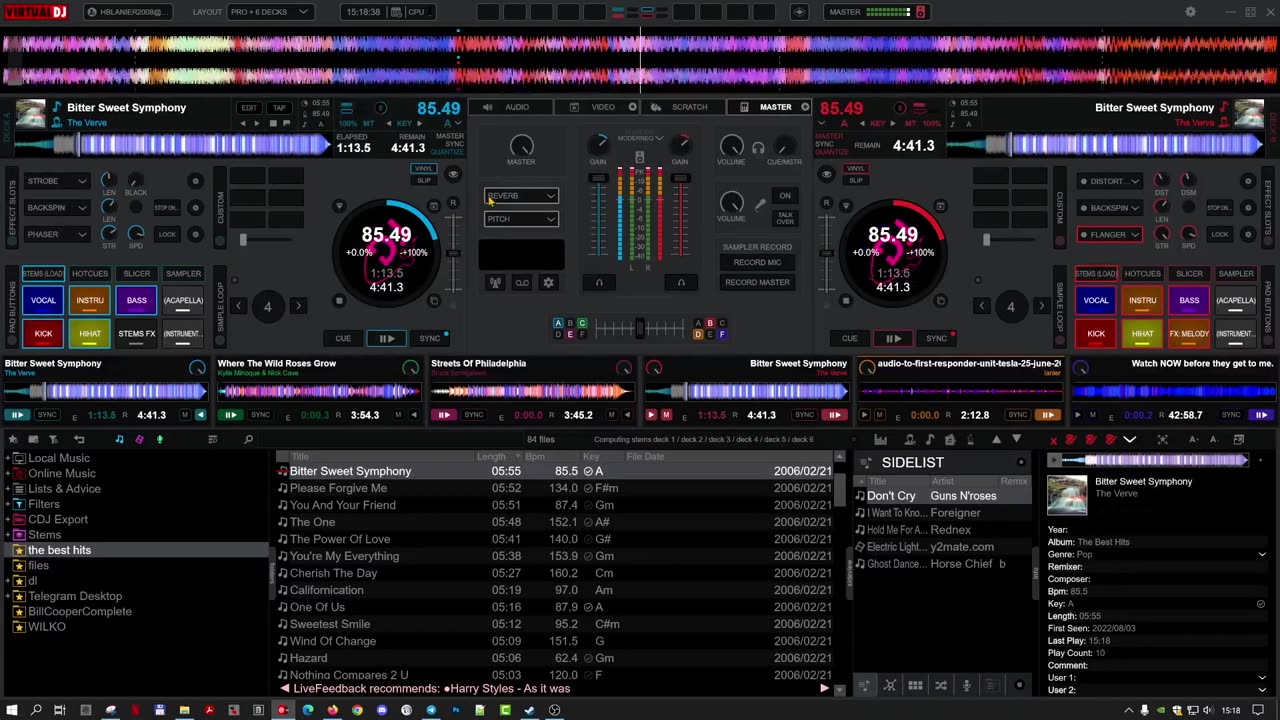This screenshot has height=720, width=1280.
Task: Click the right deck eye icon
Action: pyautogui.click(x=826, y=174)
